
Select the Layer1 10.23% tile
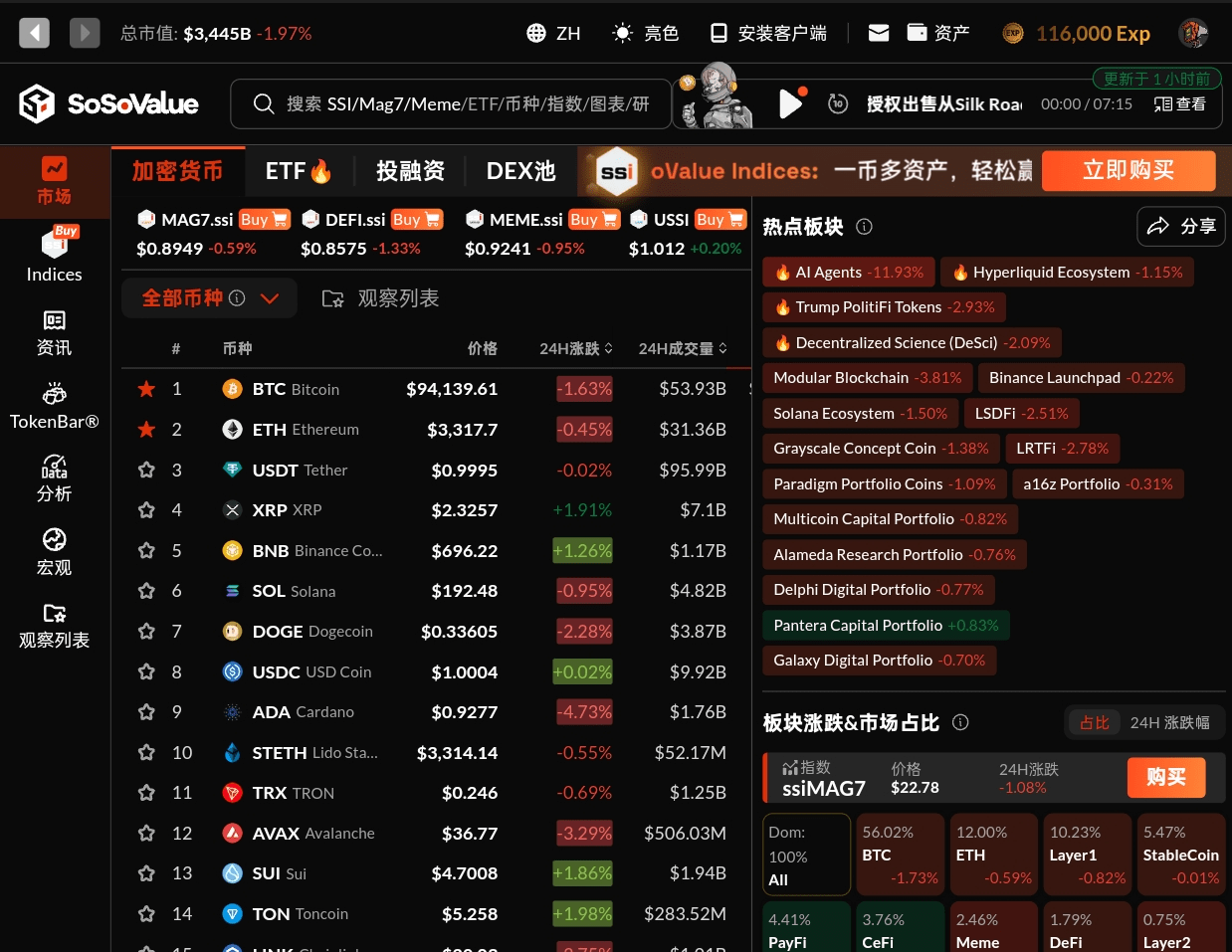tap(1086, 856)
